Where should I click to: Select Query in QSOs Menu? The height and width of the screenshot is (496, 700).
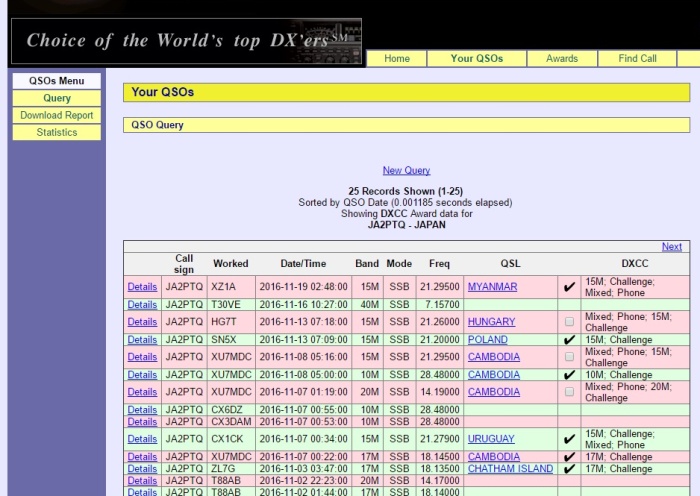click(x=57, y=98)
